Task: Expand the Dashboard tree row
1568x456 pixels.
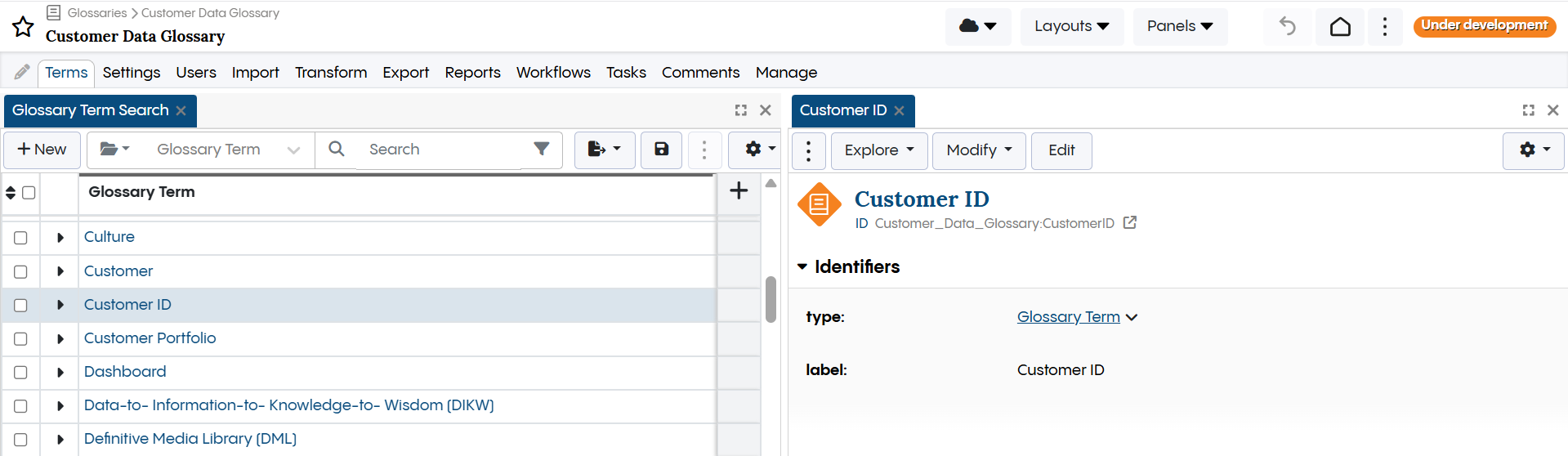Action: [x=60, y=373]
